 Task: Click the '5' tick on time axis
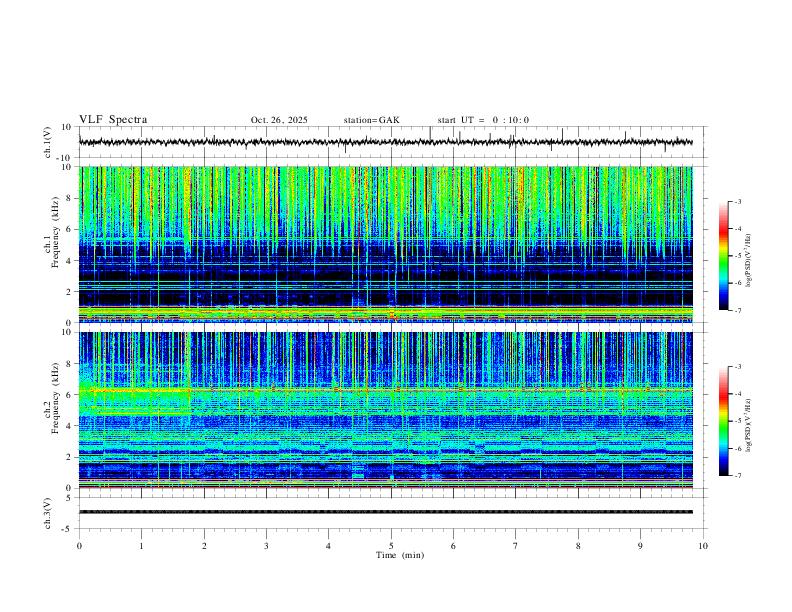tap(391, 546)
